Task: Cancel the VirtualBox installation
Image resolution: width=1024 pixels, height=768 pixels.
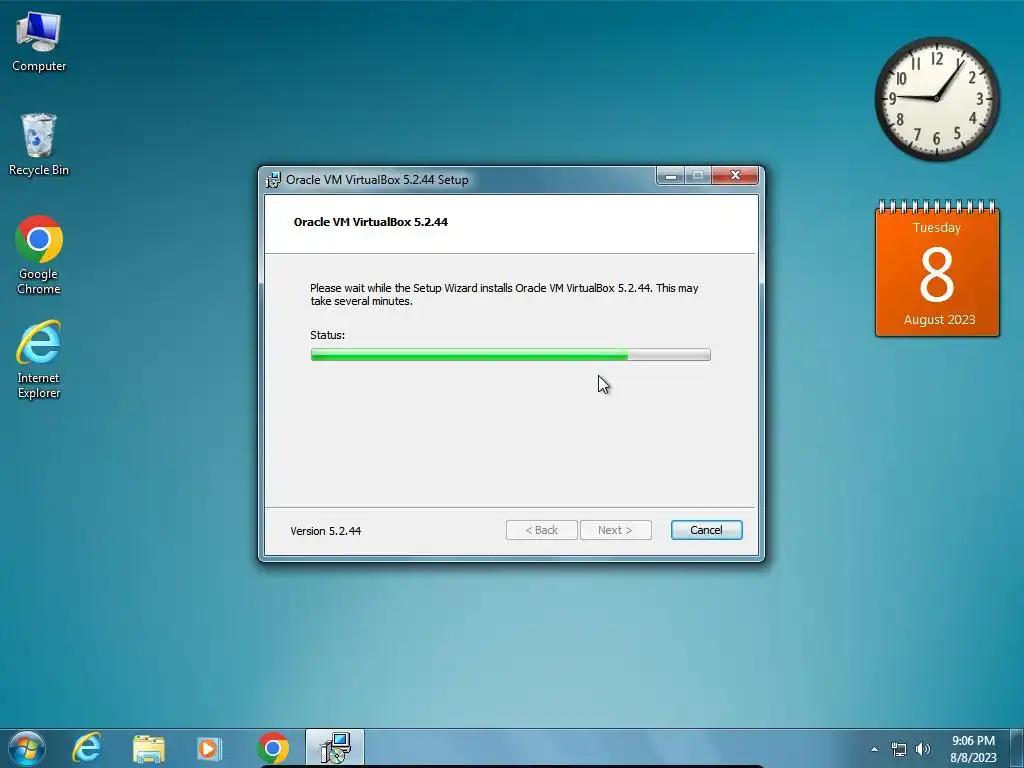Action: tap(706, 530)
